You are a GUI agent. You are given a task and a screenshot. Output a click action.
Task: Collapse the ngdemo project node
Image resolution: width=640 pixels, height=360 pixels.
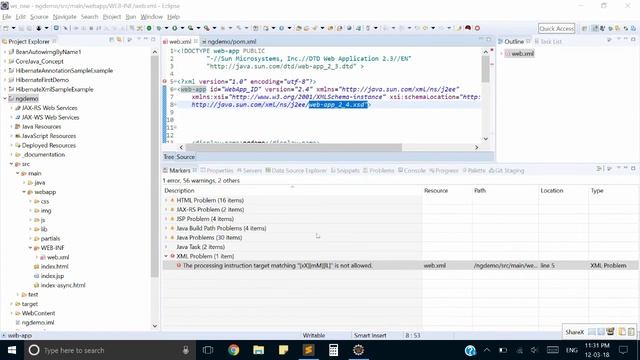click(5, 98)
